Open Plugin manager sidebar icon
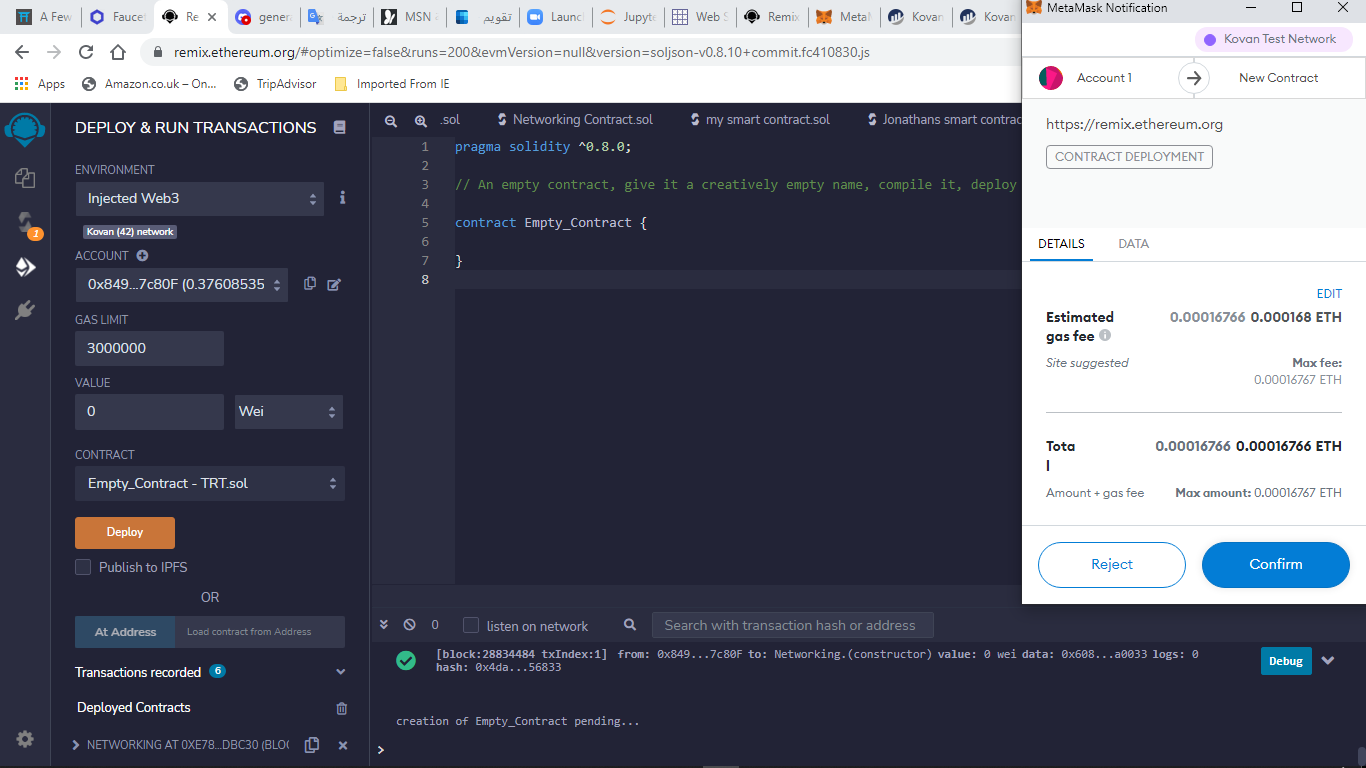Viewport: 1366px width, 768px height. point(25,310)
